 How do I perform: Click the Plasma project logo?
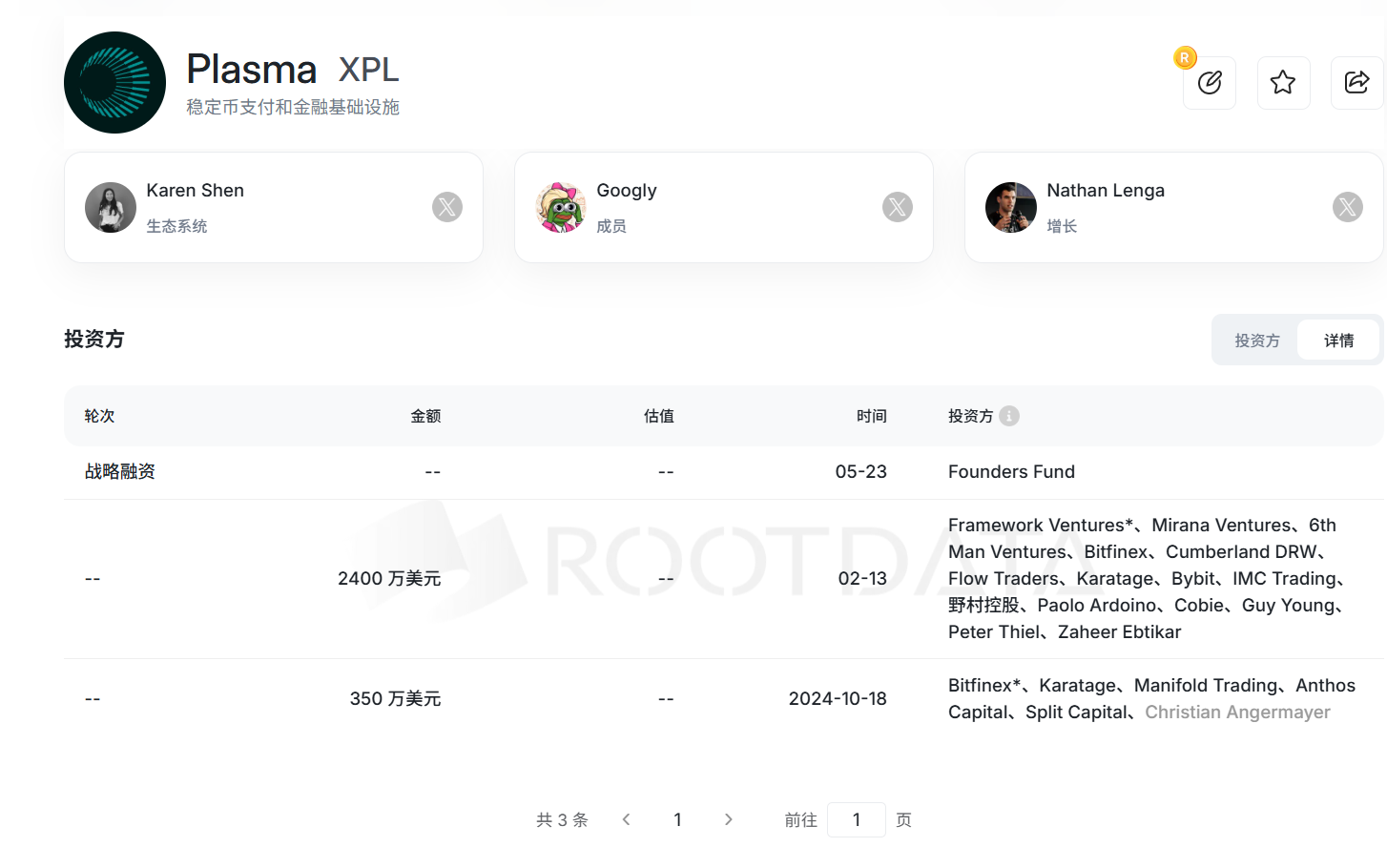(114, 83)
